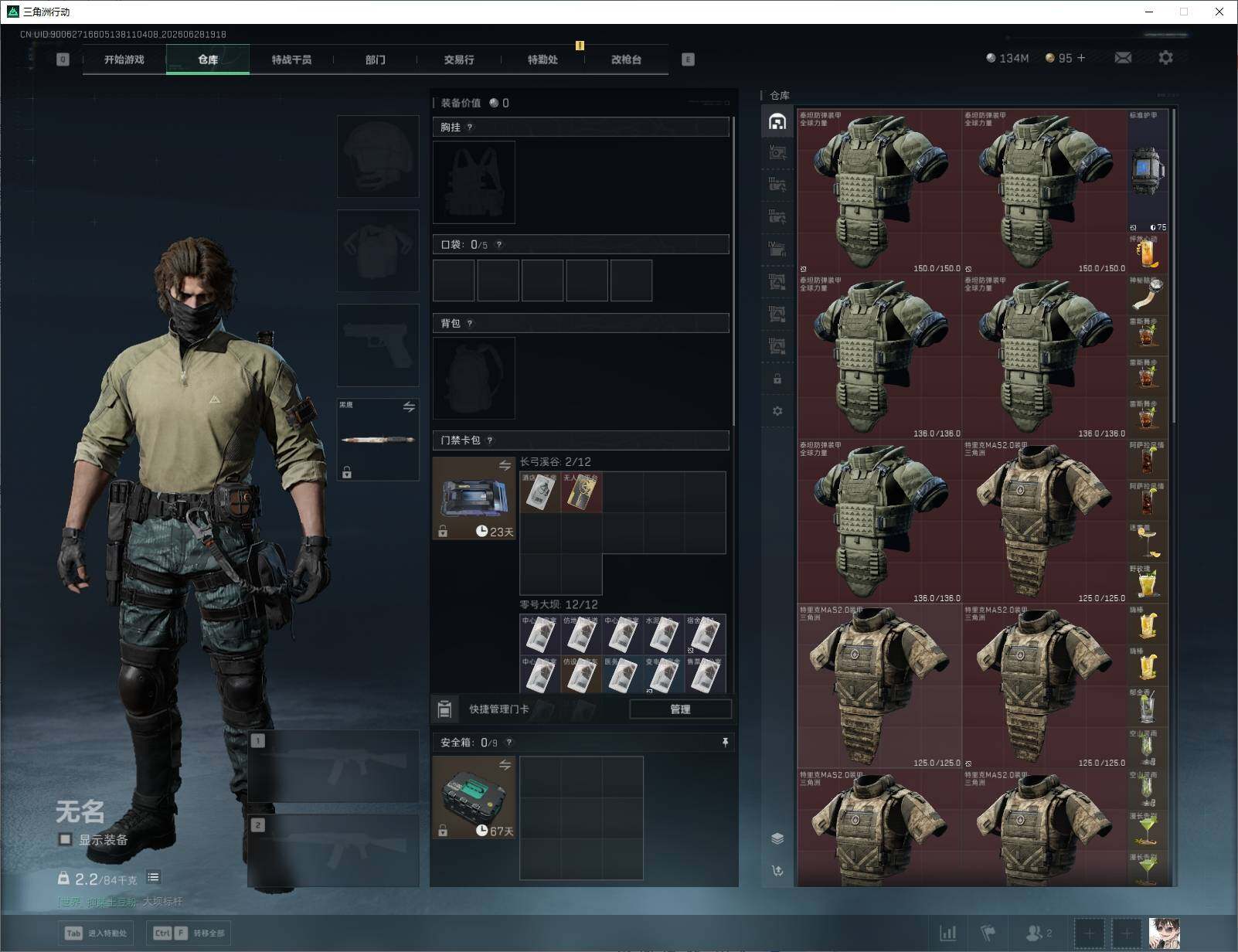Open the mail envelope icon
This screenshot has width=1238, height=952.
[x=1123, y=58]
